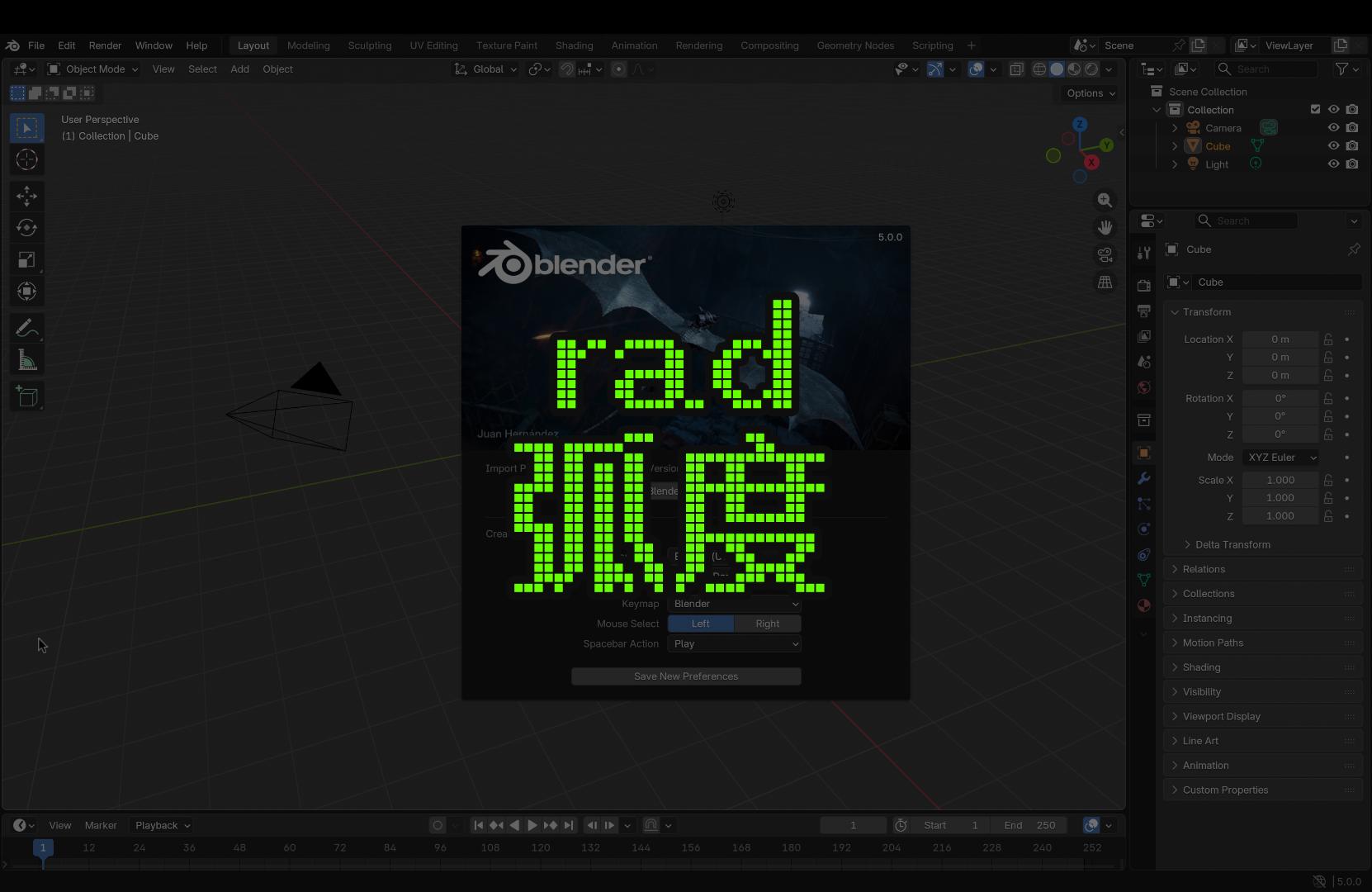The image size is (1372, 892).
Task: Open the Physics properties tab
Action: click(x=1143, y=529)
